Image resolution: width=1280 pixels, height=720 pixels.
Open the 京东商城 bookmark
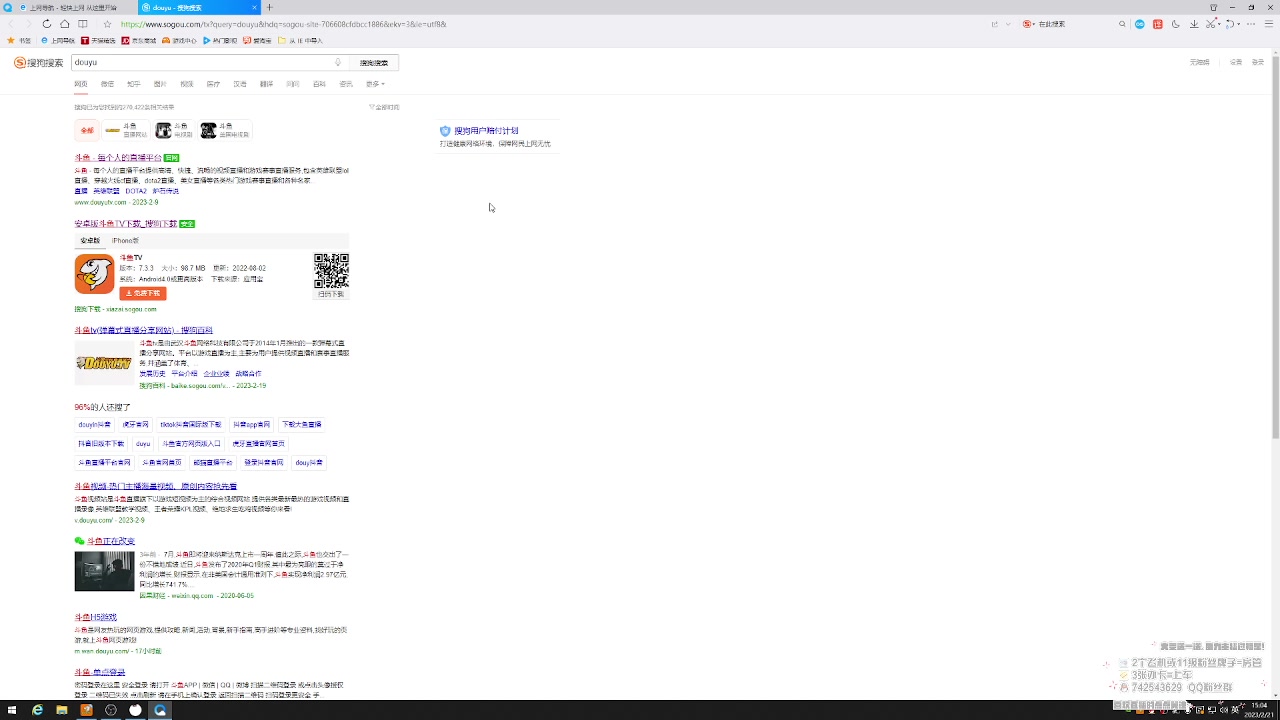point(139,41)
